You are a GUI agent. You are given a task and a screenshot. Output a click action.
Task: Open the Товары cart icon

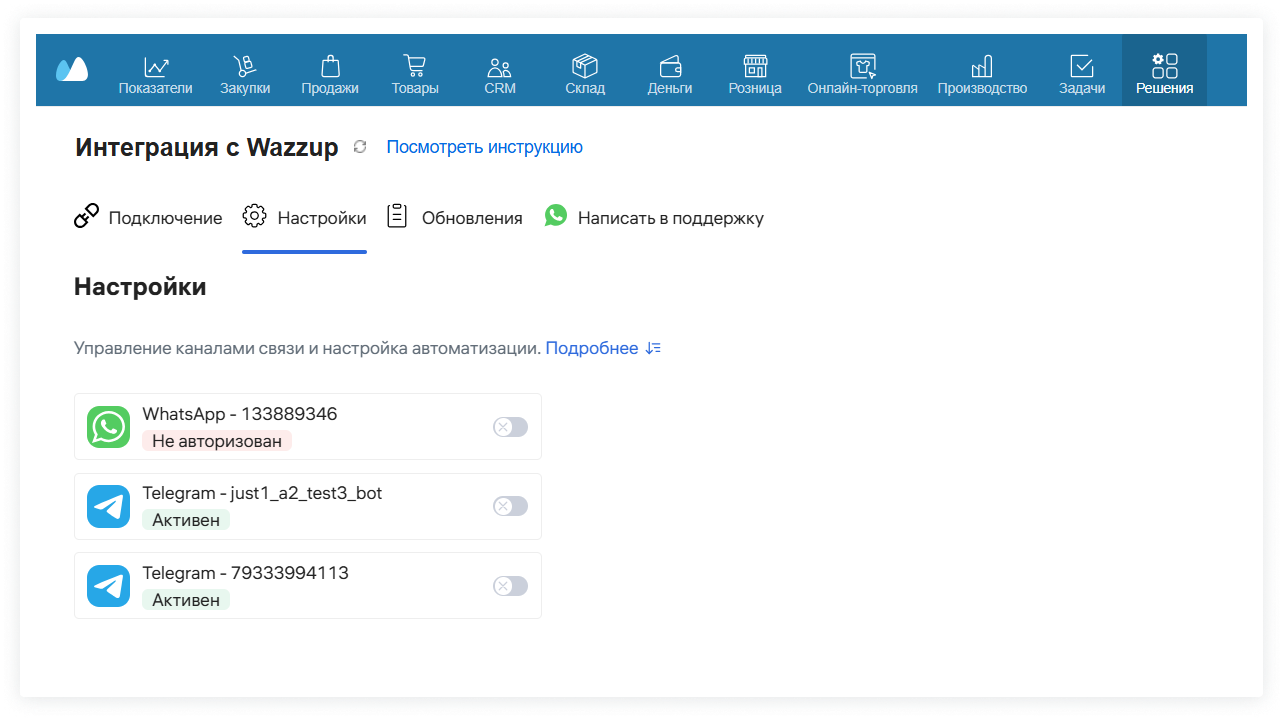414,67
